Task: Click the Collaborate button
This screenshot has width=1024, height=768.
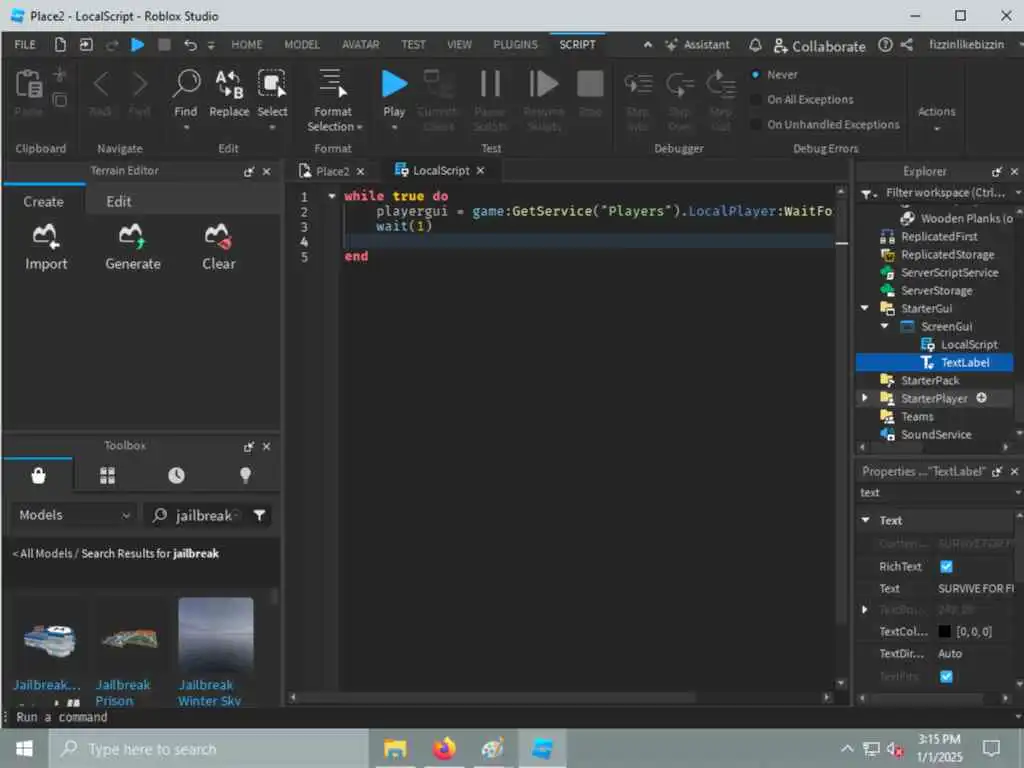Action: tap(819, 46)
